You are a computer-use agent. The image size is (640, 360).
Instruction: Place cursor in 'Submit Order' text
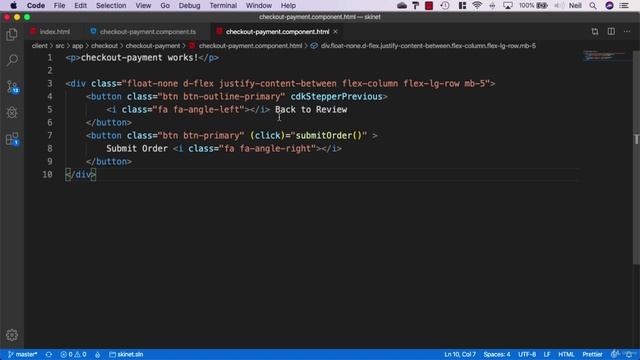pyautogui.click(x=137, y=149)
